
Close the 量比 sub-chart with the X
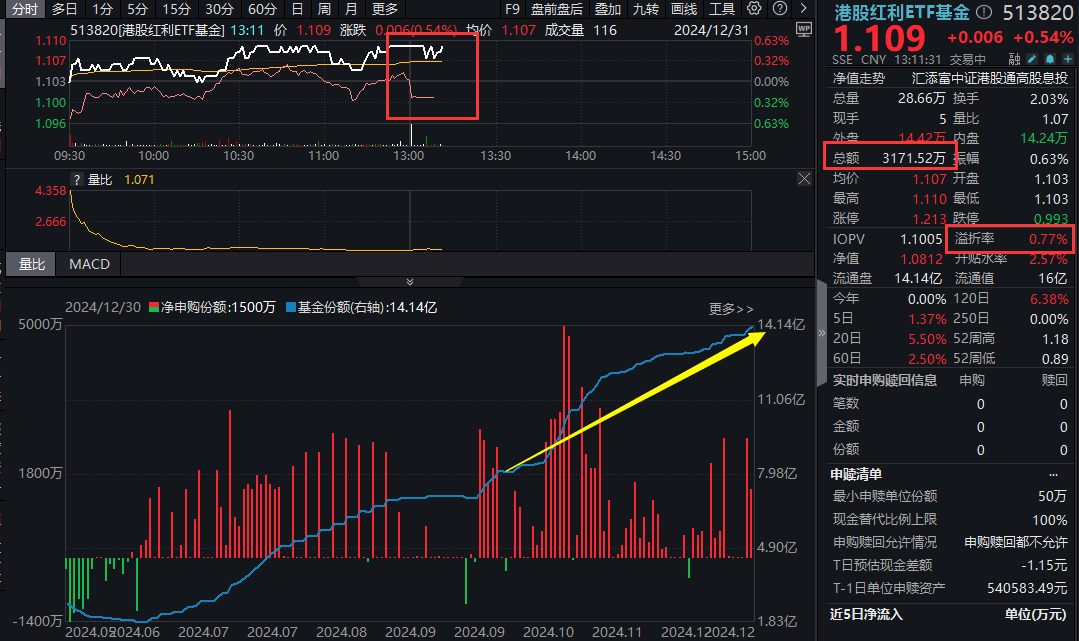804,179
